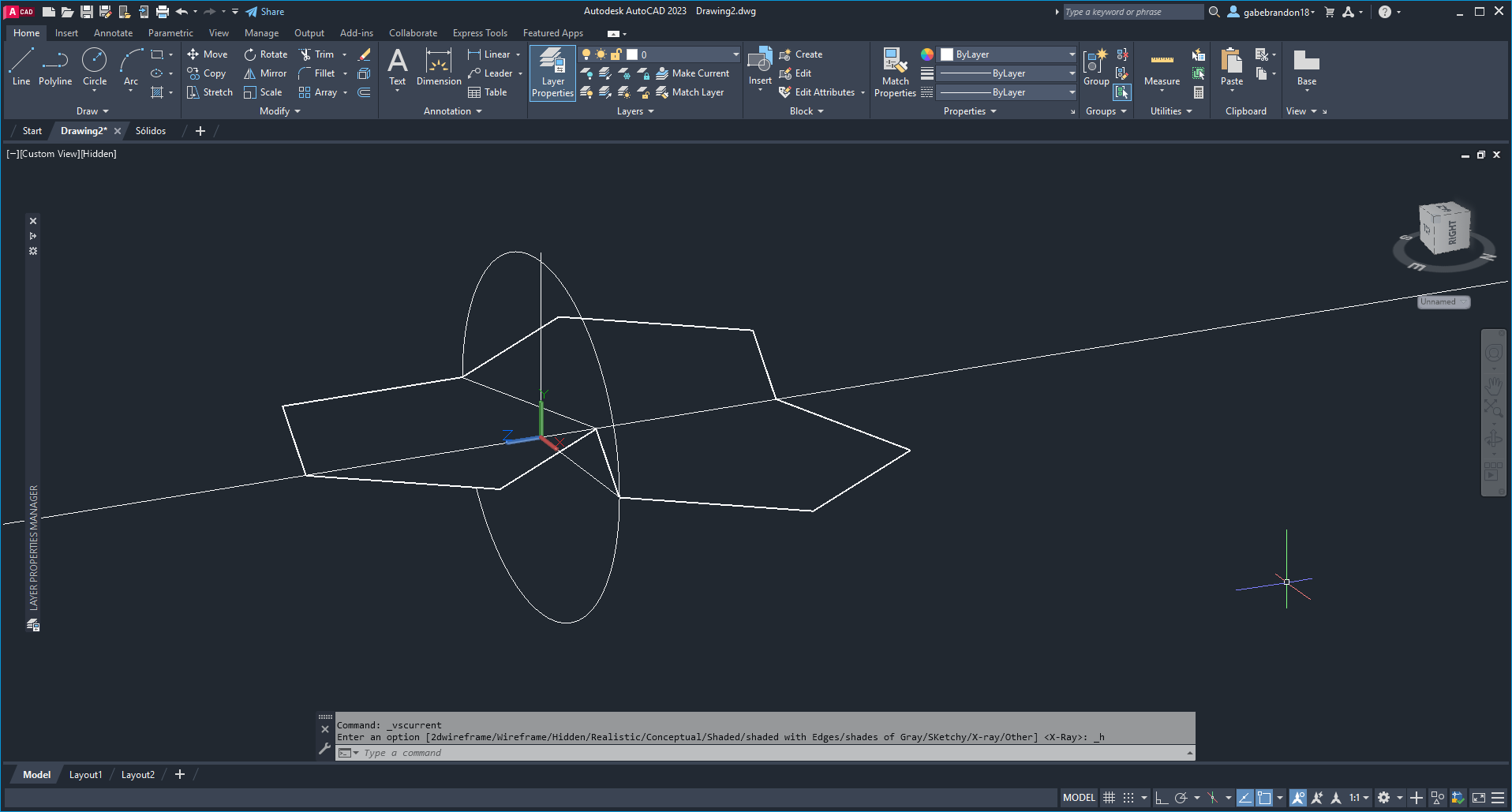Switch to the Annotate ribbon tab
Viewport: 1512px width, 812px height.
click(113, 33)
